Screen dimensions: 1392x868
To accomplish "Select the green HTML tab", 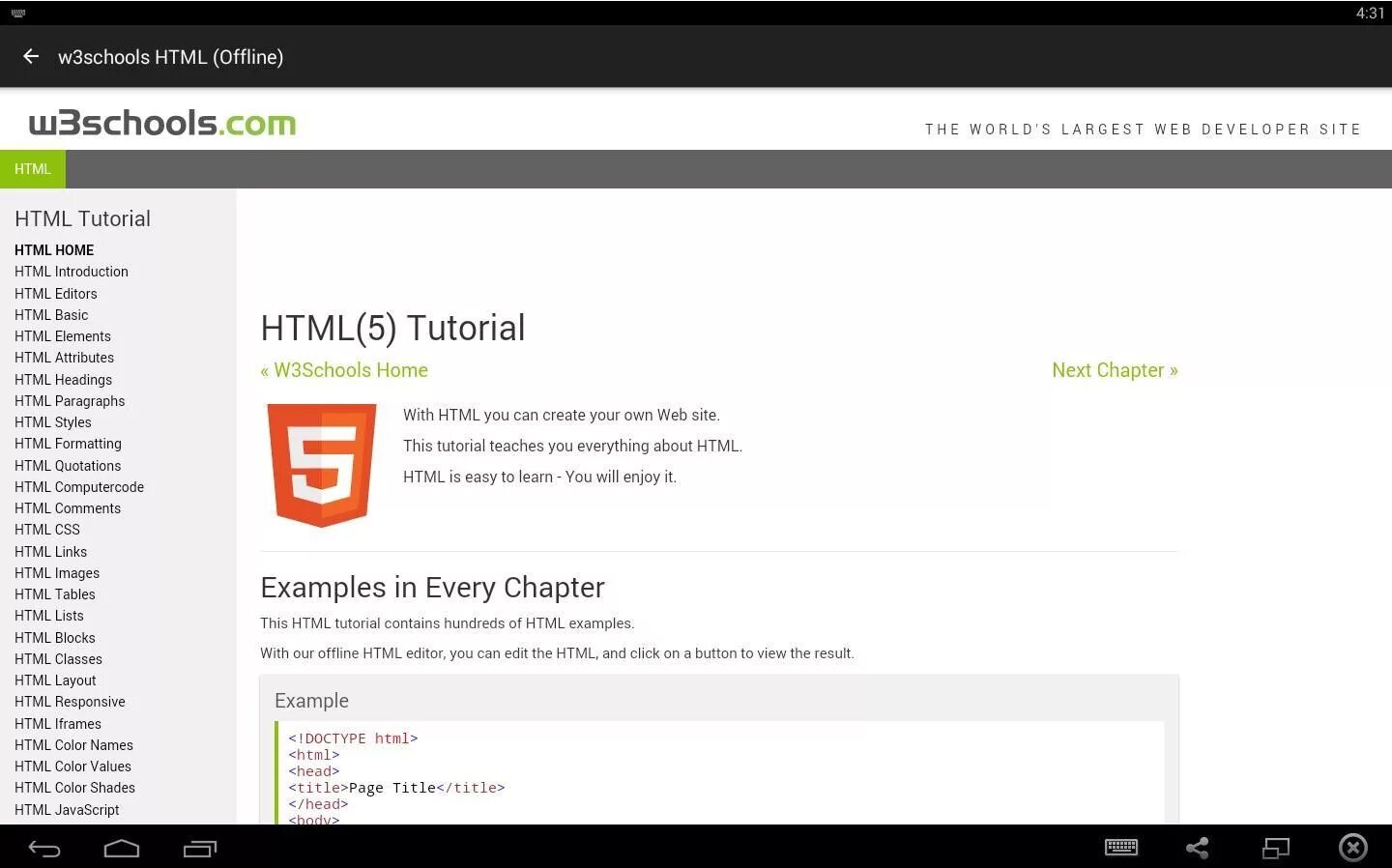I will click(33, 169).
